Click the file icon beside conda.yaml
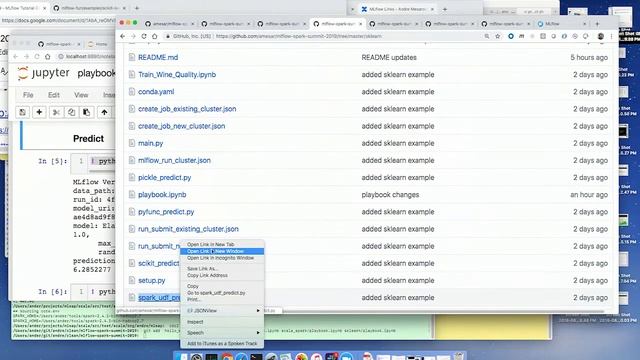 [x=131, y=91]
